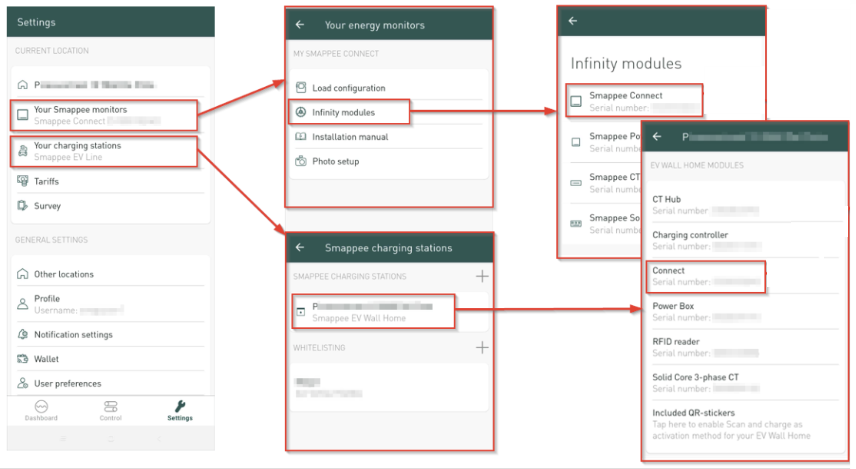Go back from Smappee charging stations

(x=300, y=247)
